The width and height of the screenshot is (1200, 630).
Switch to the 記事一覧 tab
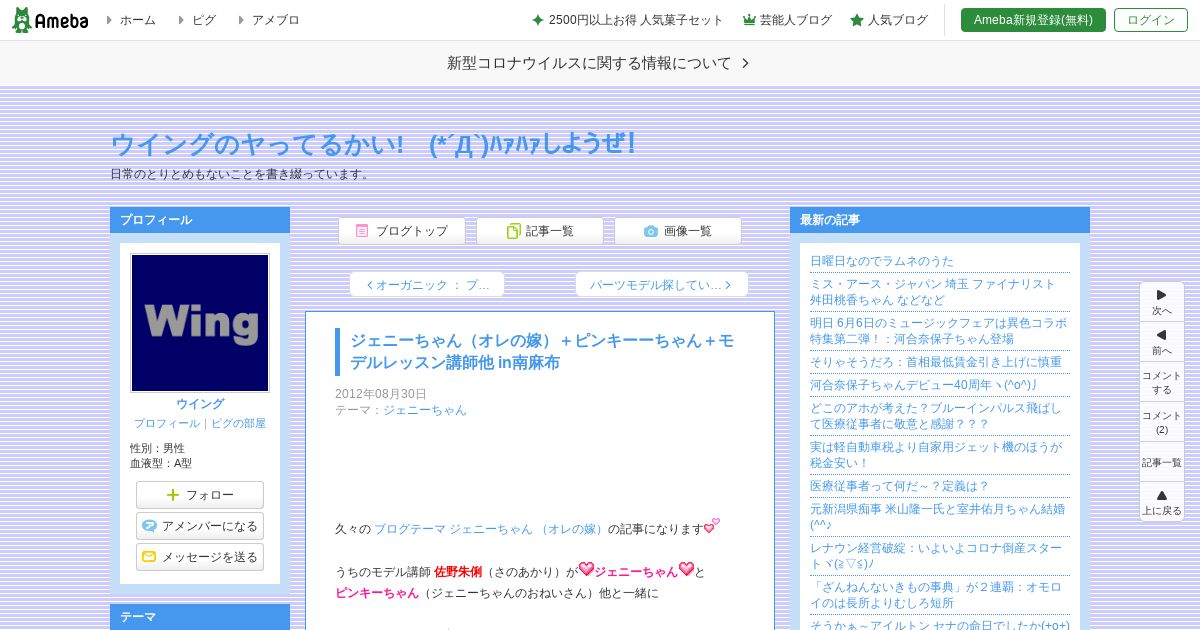pyautogui.click(x=540, y=231)
